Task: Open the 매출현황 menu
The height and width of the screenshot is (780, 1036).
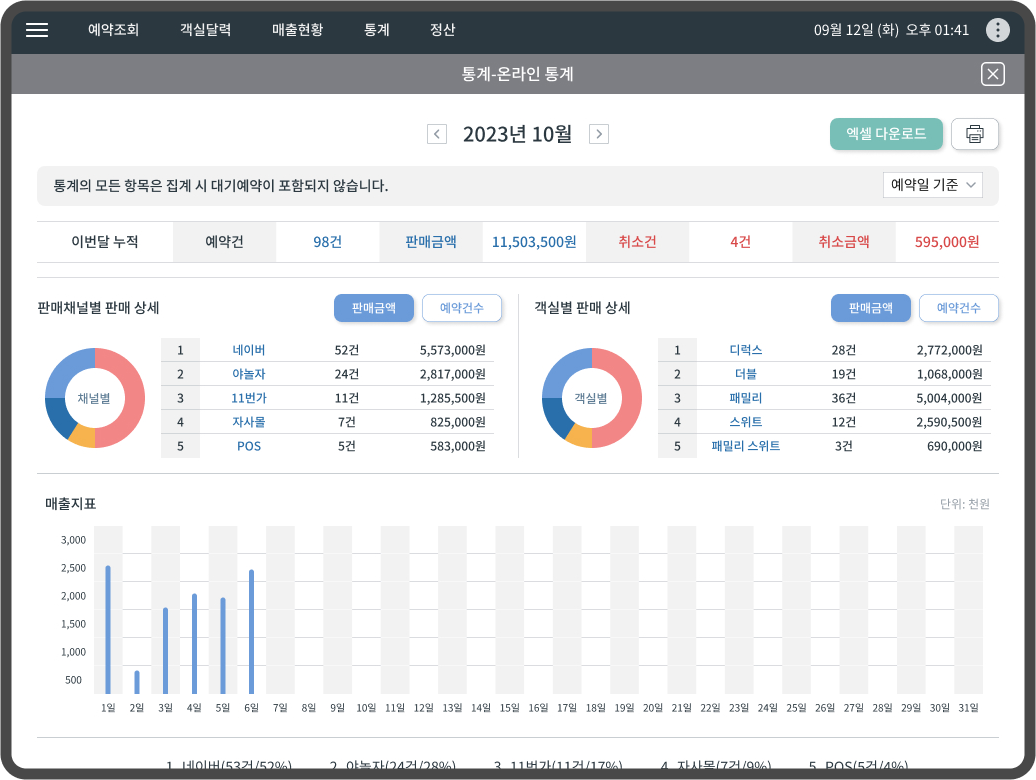Action: pos(297,30)
